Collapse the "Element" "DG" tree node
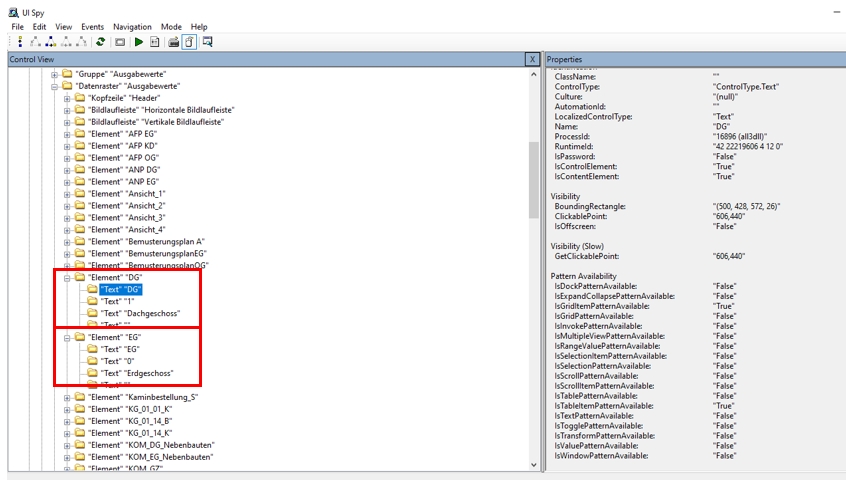This screenshot has width=846, height=480. pyautogui.click(x=67, y=278)
